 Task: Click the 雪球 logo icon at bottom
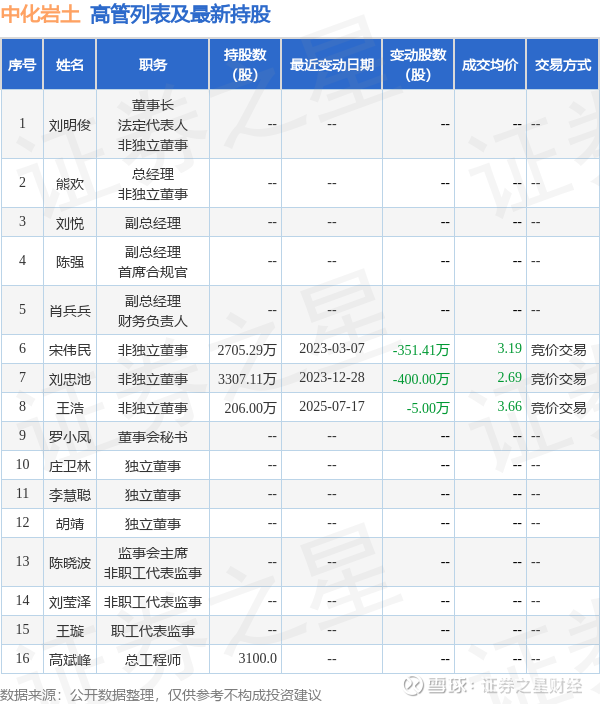pos(413,686)
